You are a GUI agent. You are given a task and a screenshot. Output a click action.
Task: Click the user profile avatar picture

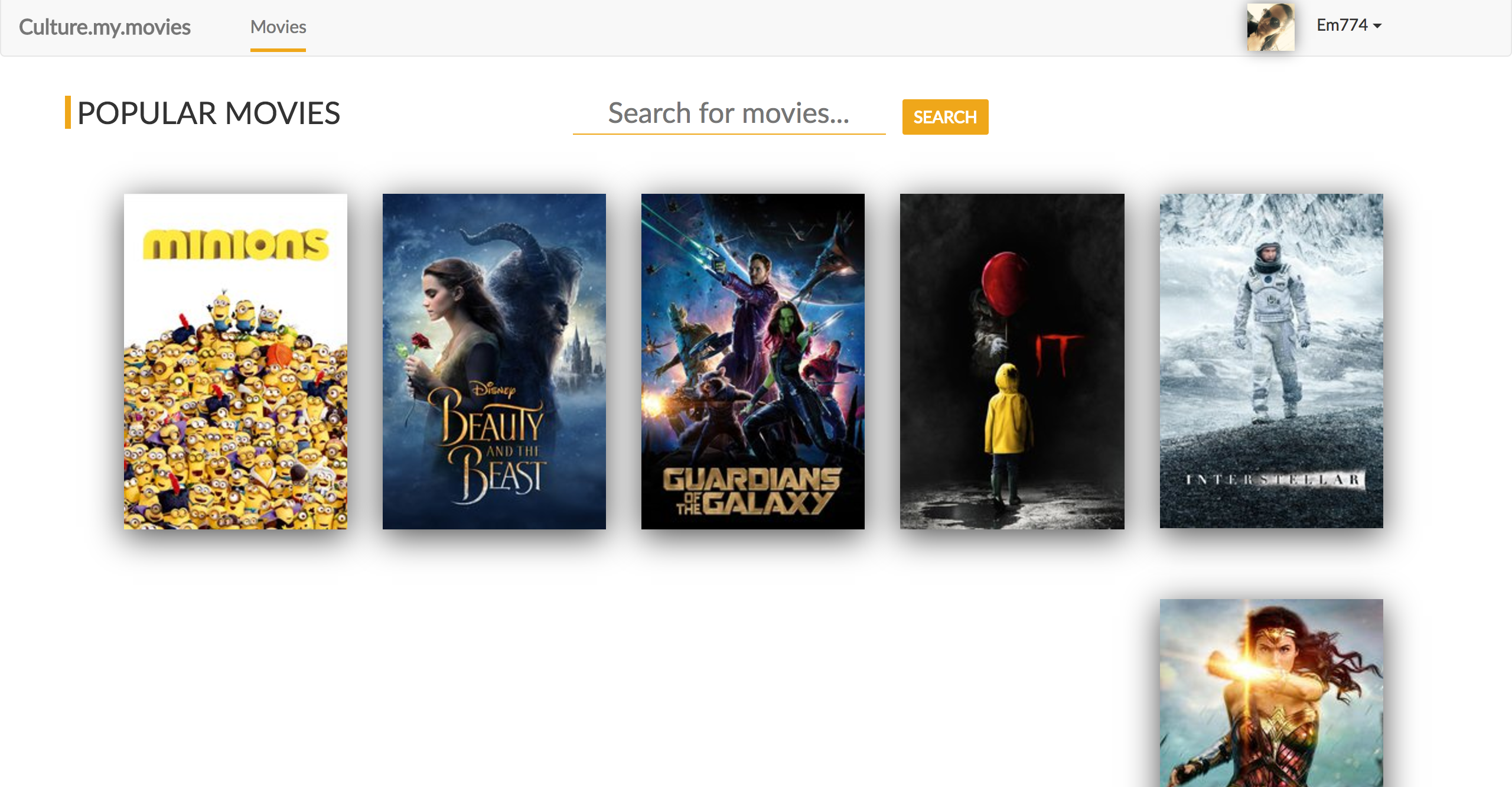click(1270, 27)
